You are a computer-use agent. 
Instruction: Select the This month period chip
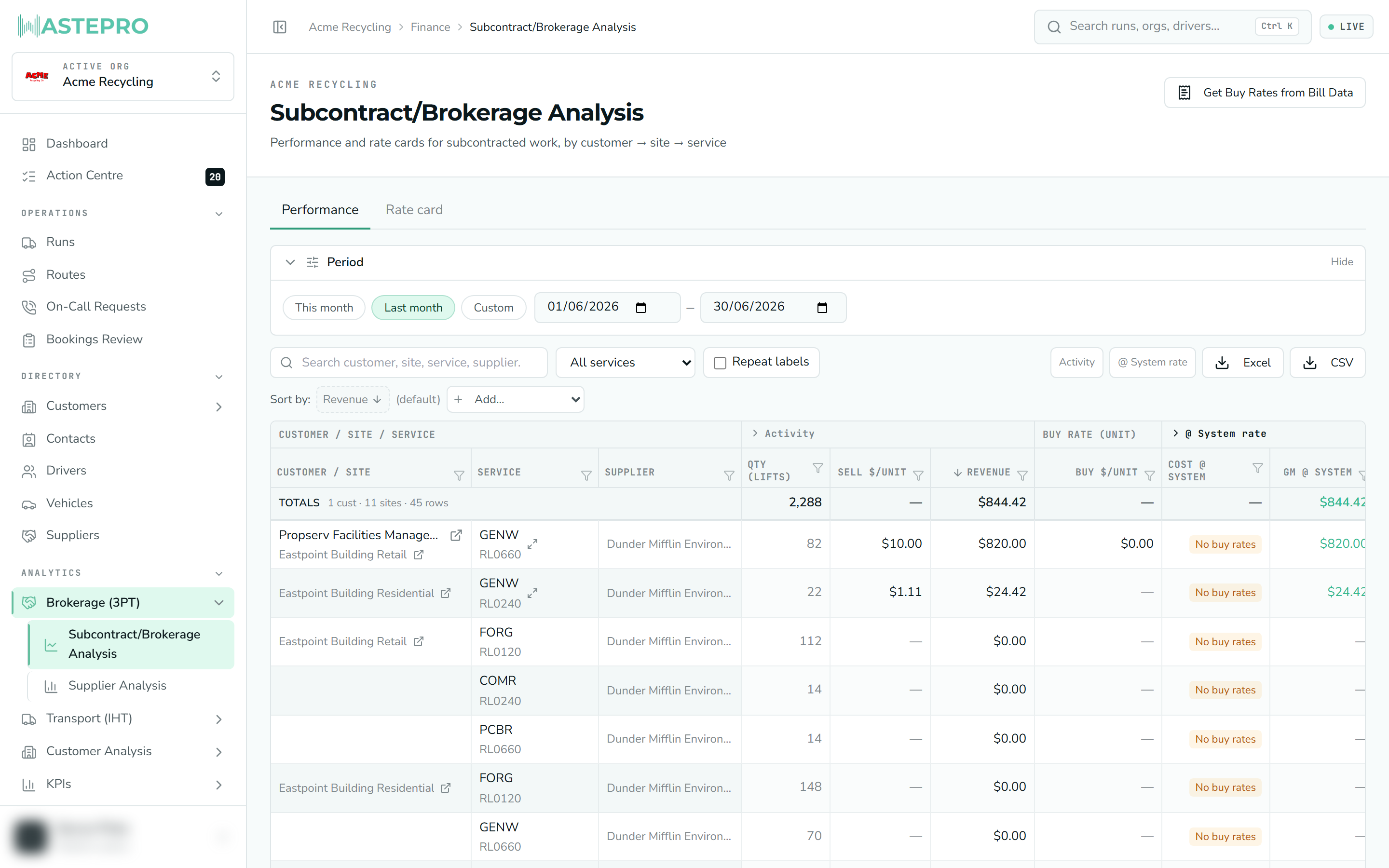point(324,308)
